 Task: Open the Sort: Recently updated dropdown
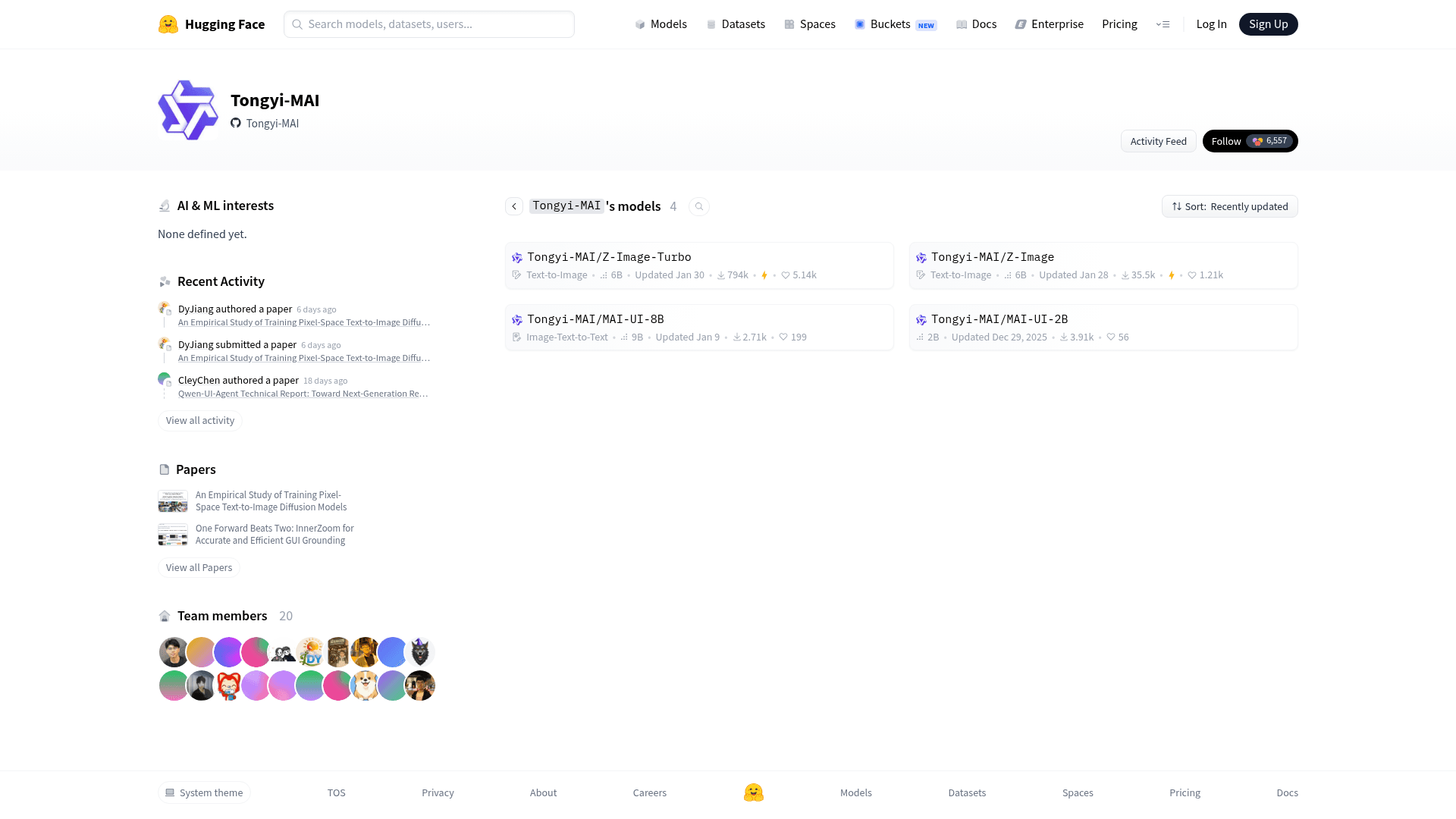click(1230, 206)
